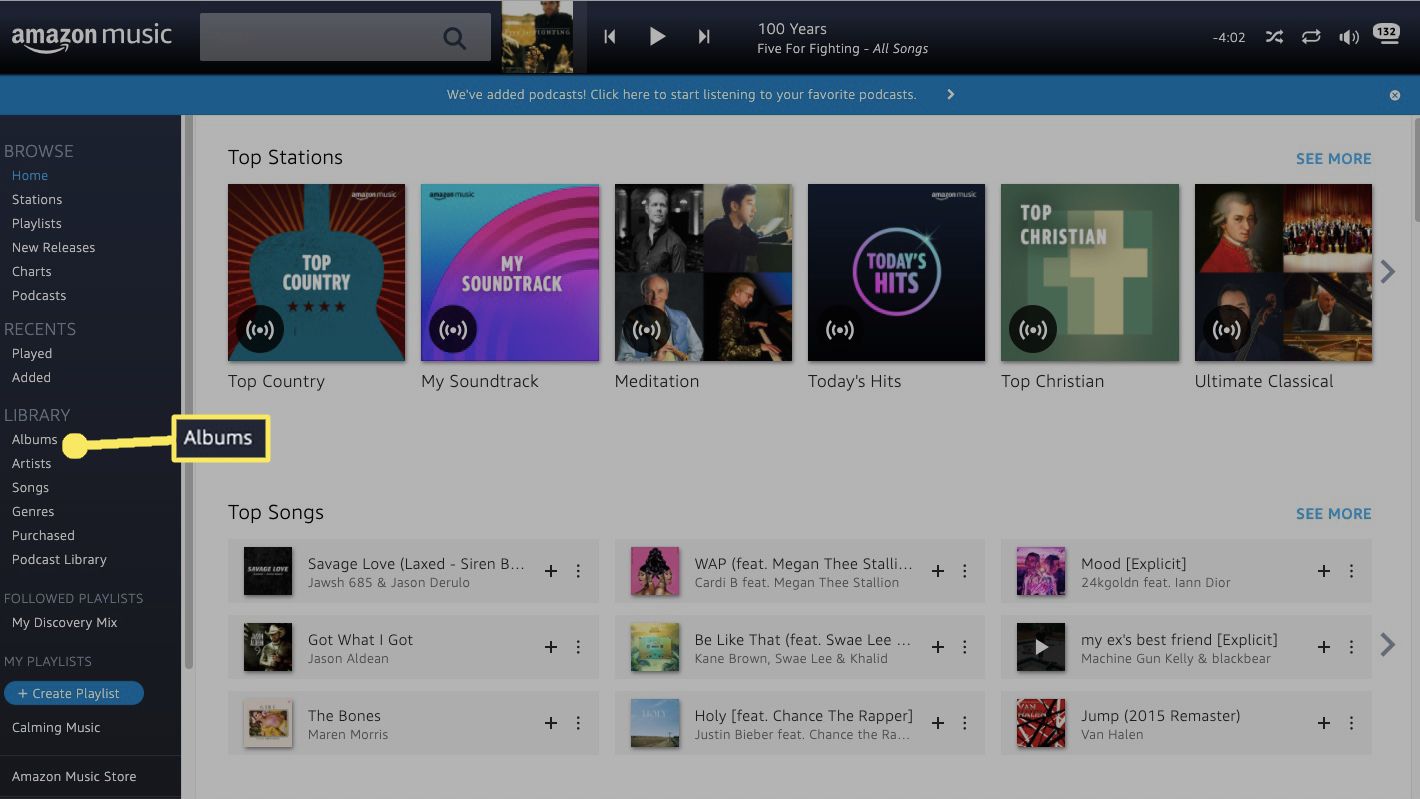
Task: Open more options for Be Like That
Action: pos(965,647)
